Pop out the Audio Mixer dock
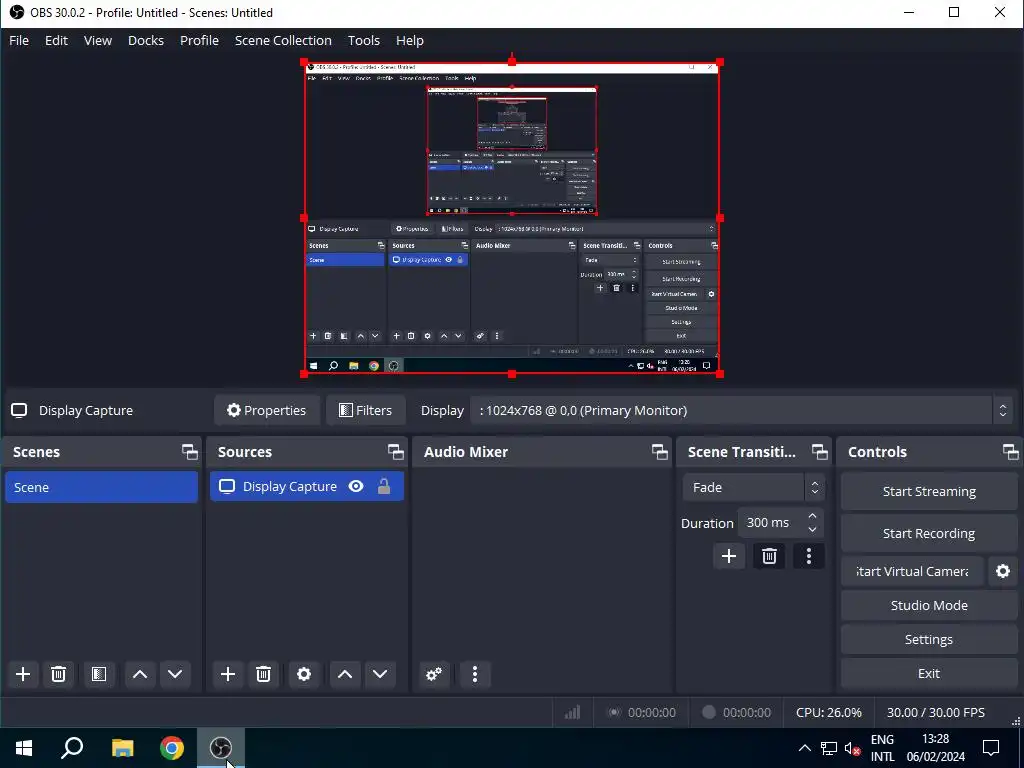The width and height of the screenshot is (1024, 768). [x=660, y=452]
